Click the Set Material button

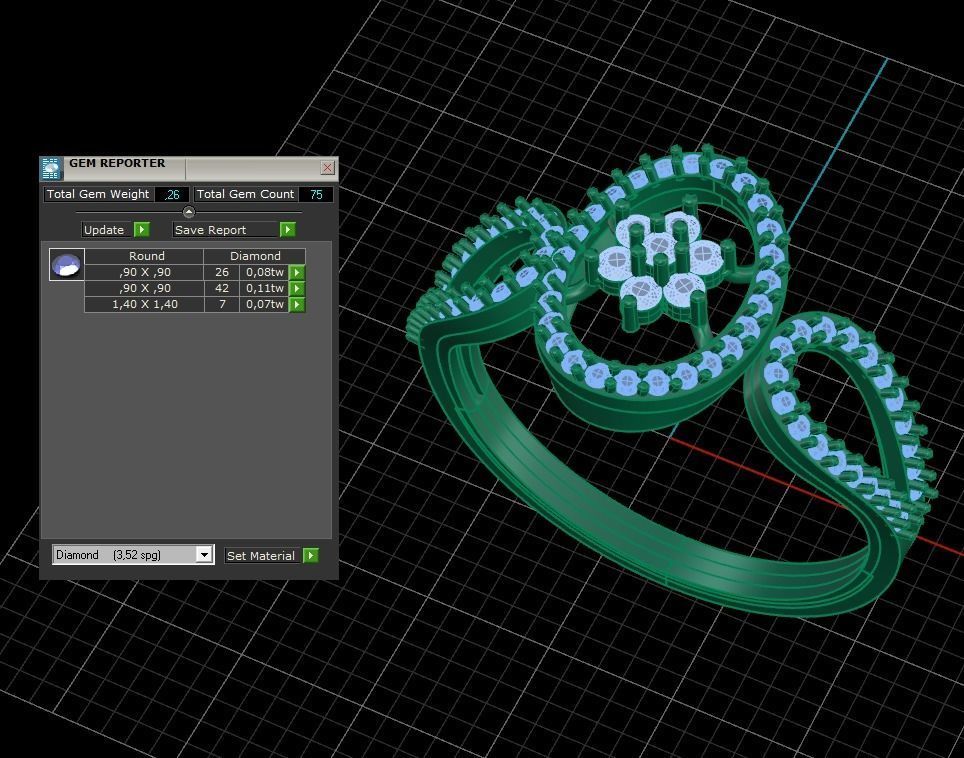coord(263,556)
